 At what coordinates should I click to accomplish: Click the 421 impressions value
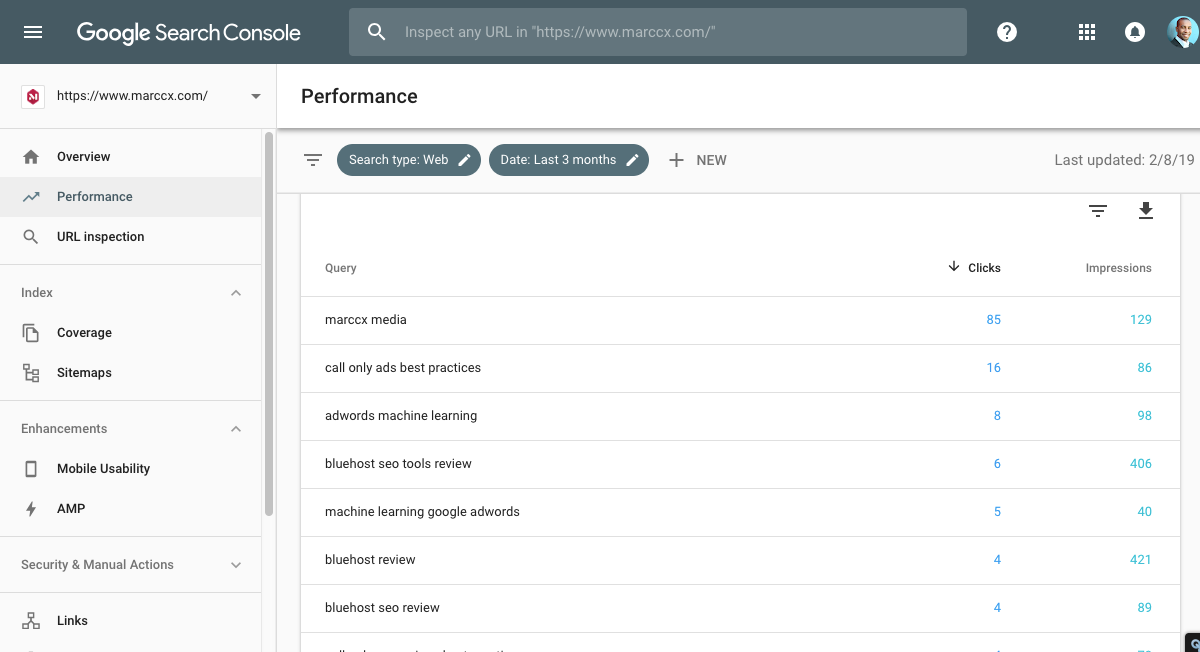pos(1141,560)
